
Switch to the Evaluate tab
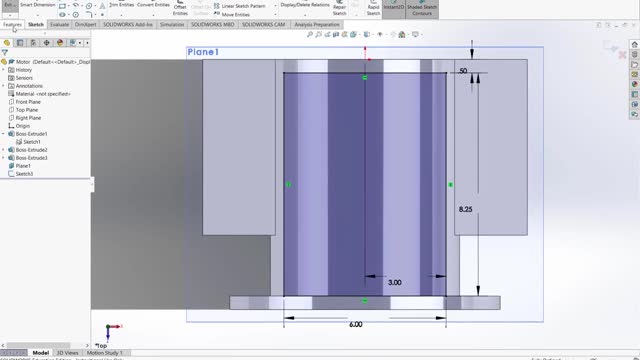59,24
